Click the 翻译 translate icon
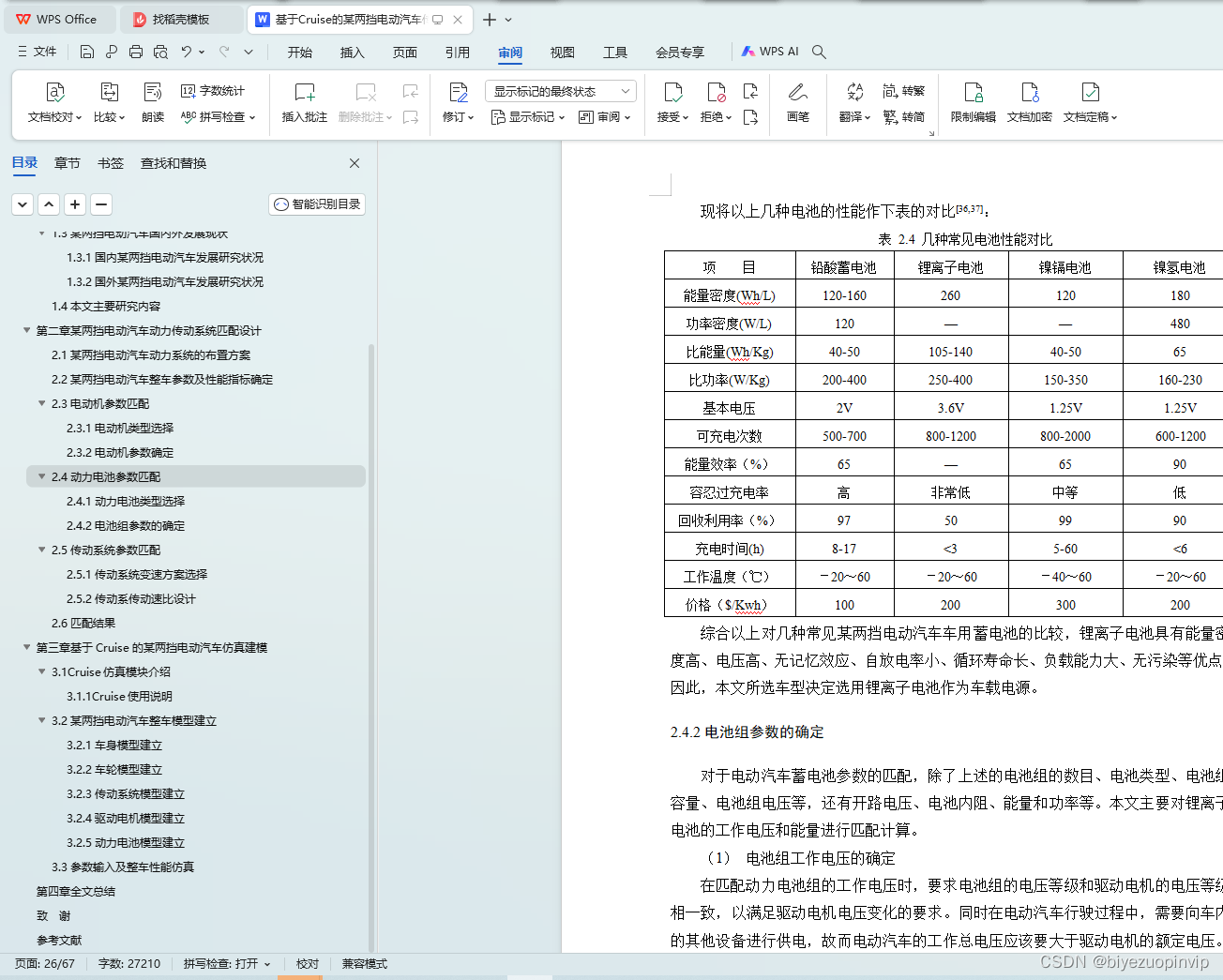This screenshot has width=1223, height=980. coord(854,92)
